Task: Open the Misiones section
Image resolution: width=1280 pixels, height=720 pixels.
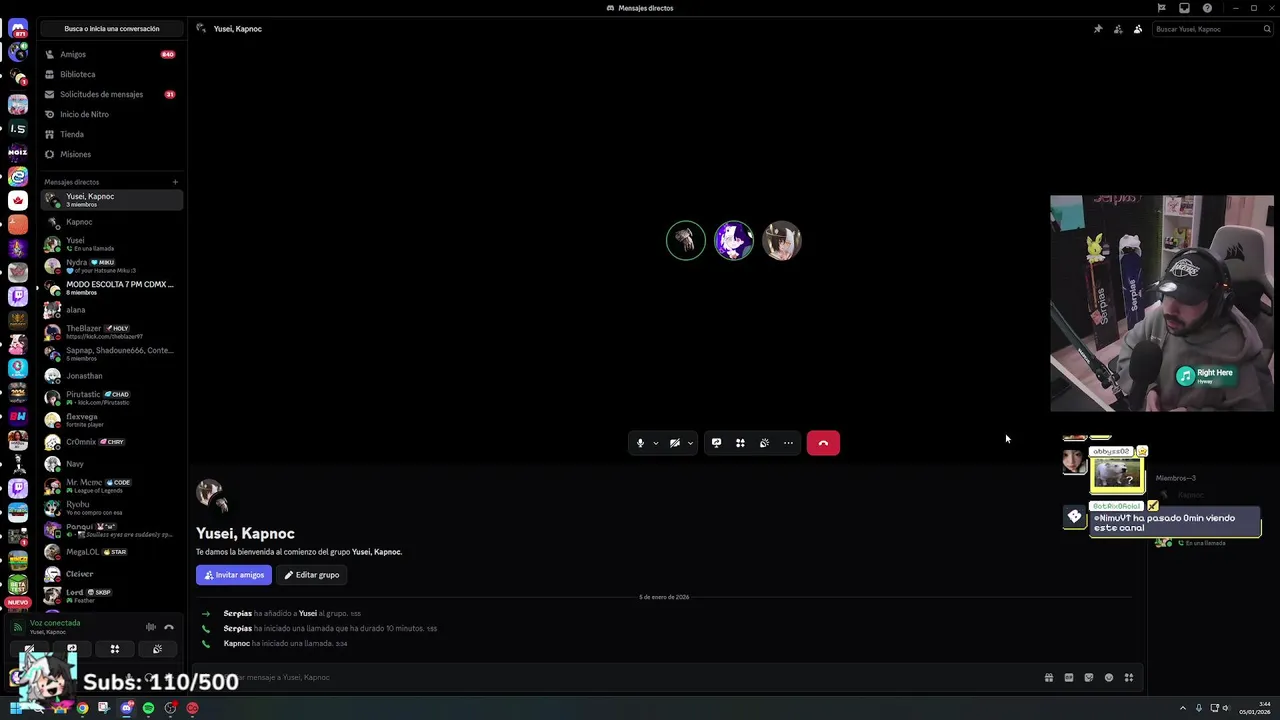Action: tap(111, 154)
